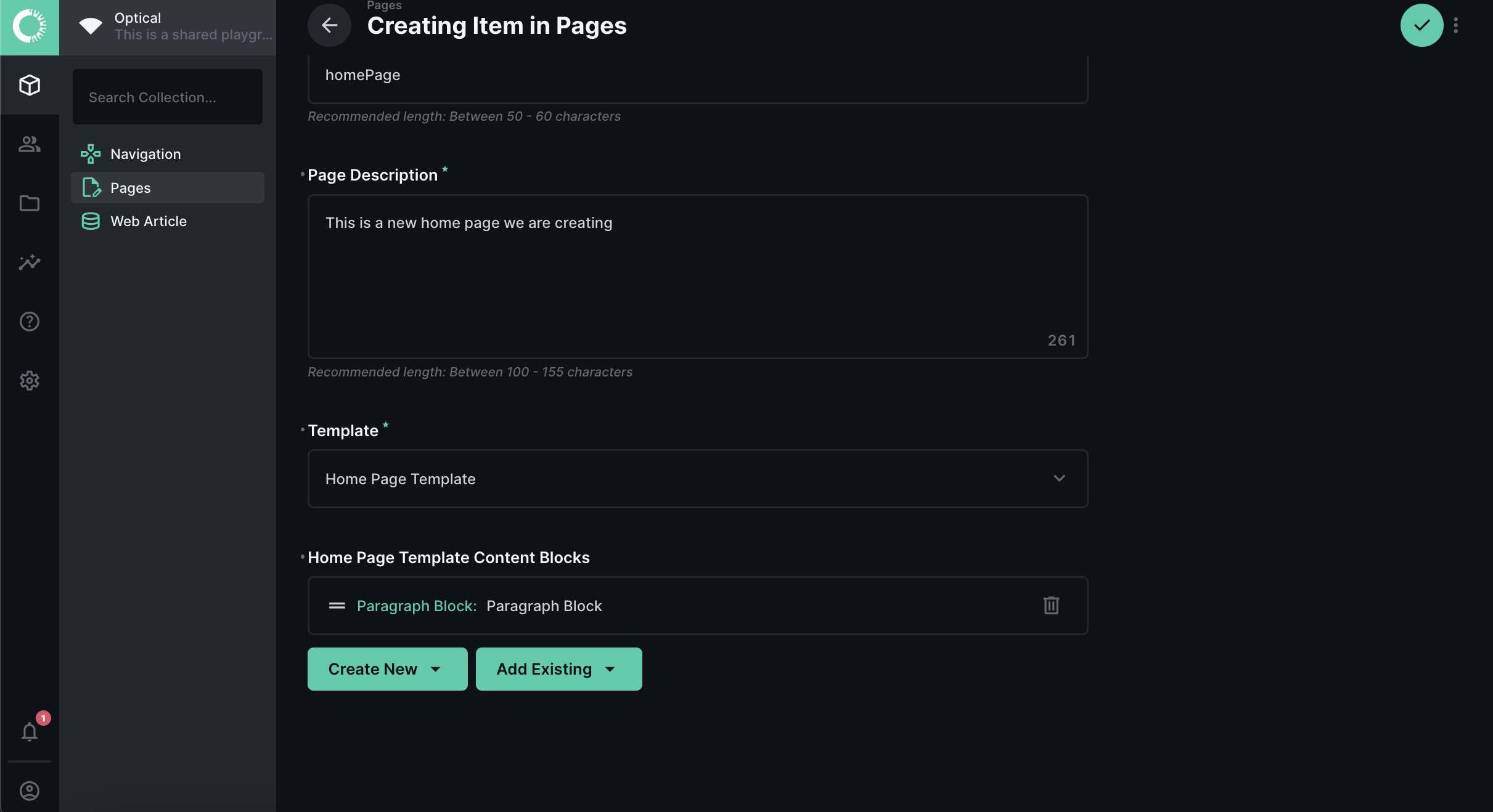This screenshot has width=1493, height=812.
Task: Click the Optical project diamond icon
Action: pyautogui.click(x=91, y=26)
